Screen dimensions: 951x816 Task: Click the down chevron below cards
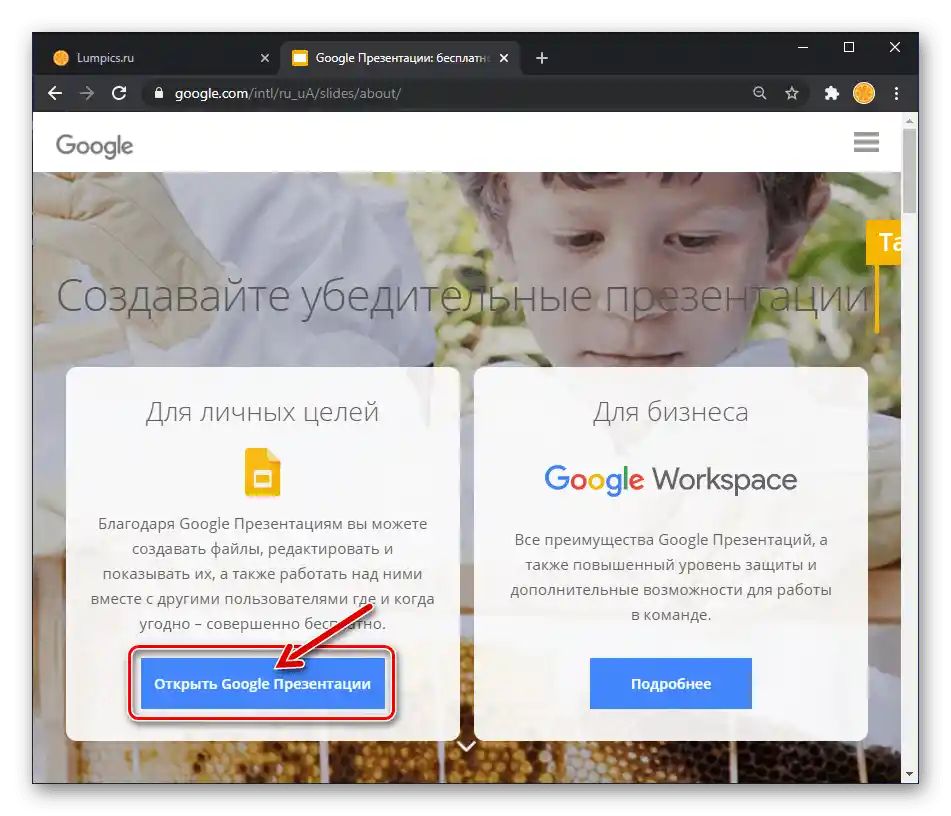pyautogui.click(x=466, y=746)
